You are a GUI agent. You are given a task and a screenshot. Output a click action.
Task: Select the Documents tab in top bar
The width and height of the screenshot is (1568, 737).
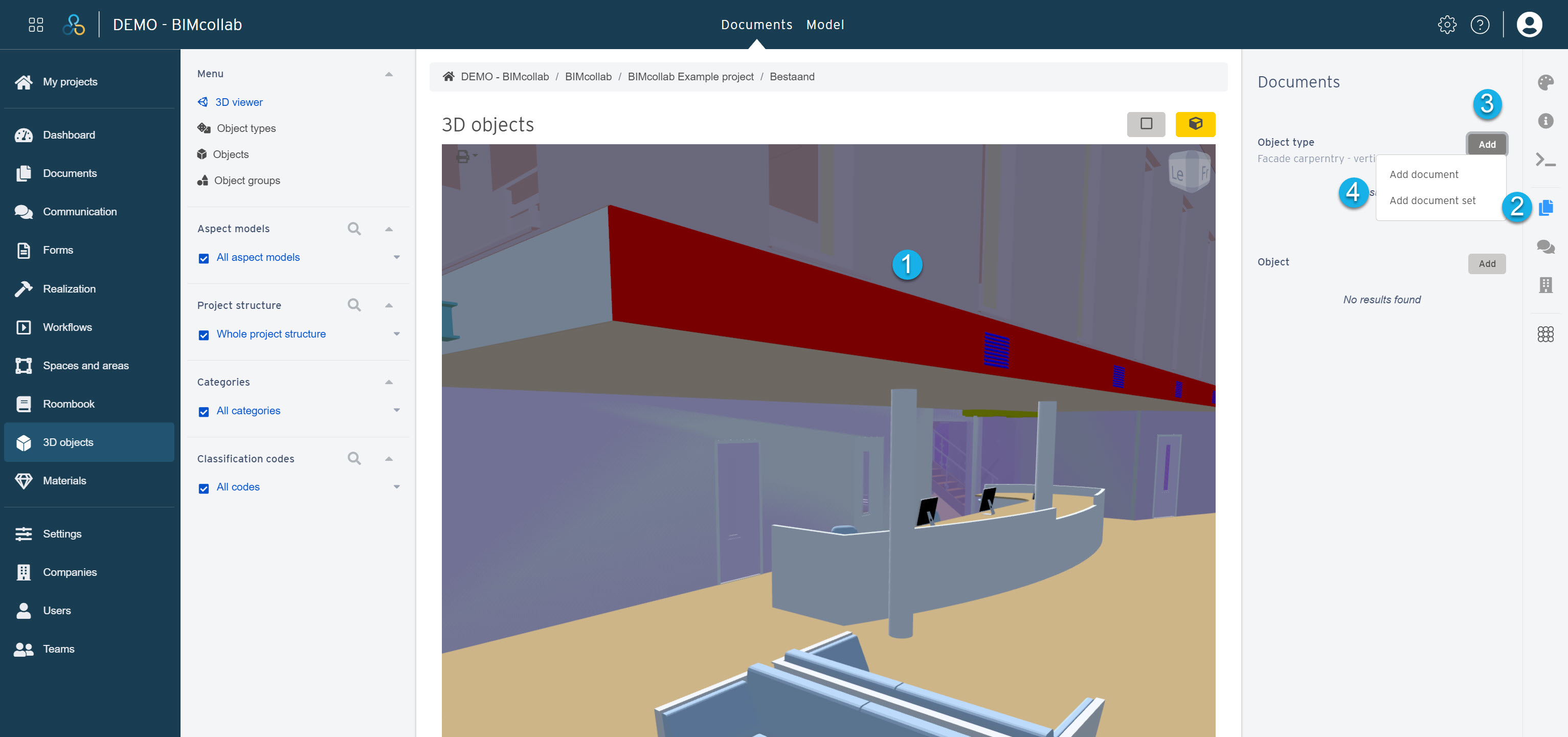coord(756,25)
